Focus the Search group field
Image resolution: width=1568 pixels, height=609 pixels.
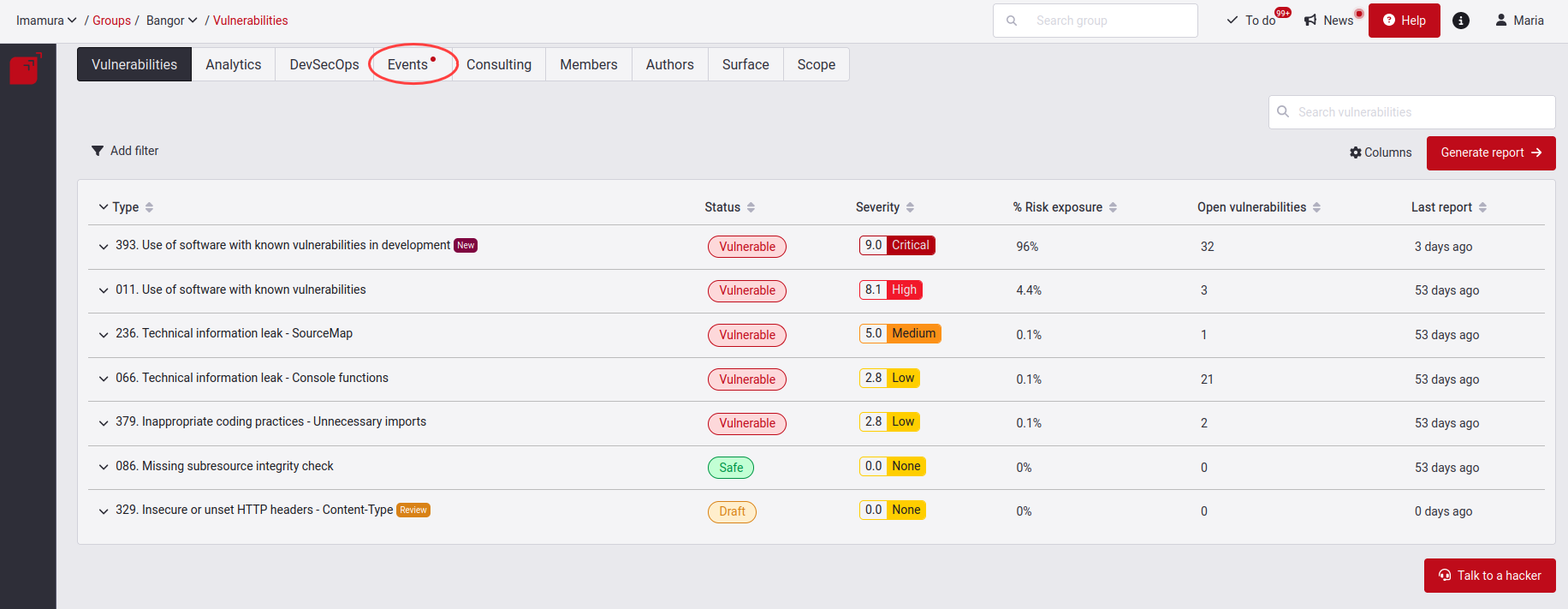coord(1096,21)
